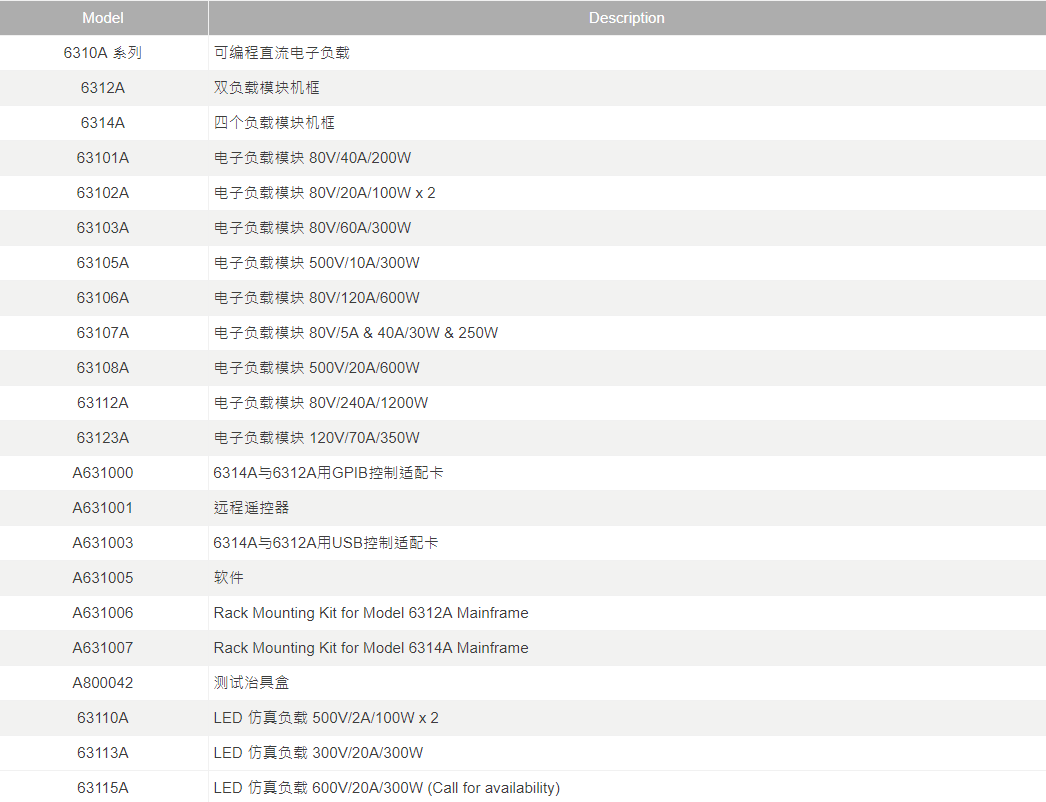Click 远程遥控器 description
1046x802 pixels.
pyautogui.click(x=251, y=508)
